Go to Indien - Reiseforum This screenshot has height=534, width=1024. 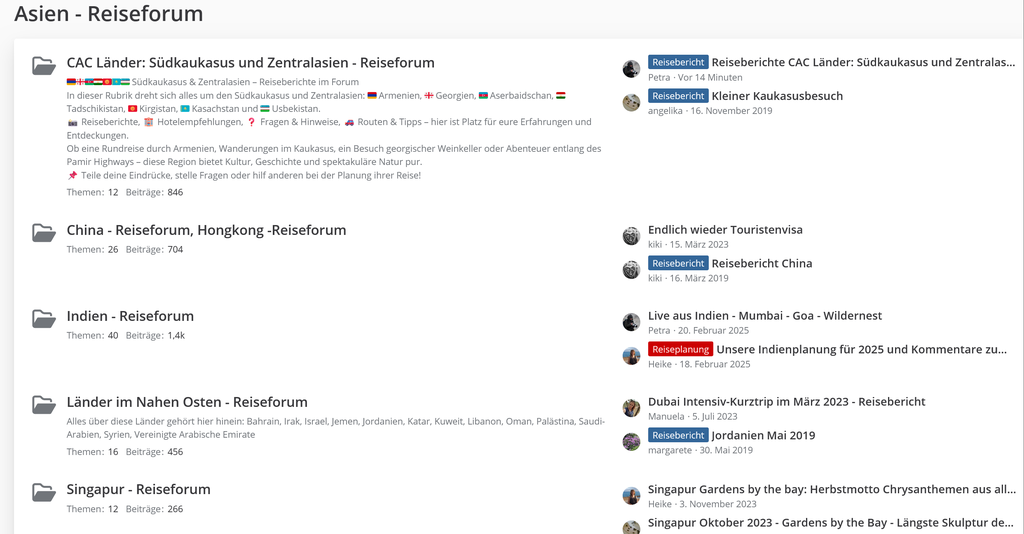coord(130,316)
